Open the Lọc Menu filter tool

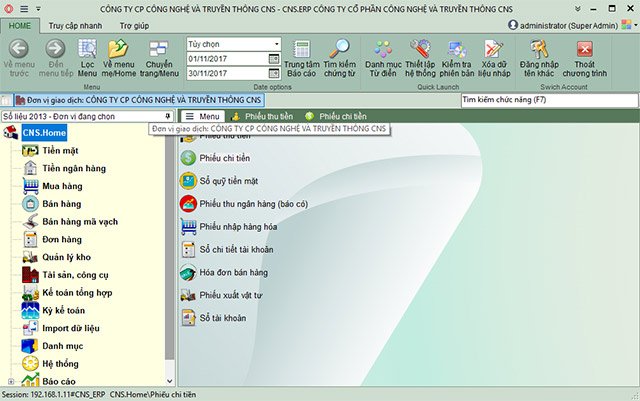87,57
